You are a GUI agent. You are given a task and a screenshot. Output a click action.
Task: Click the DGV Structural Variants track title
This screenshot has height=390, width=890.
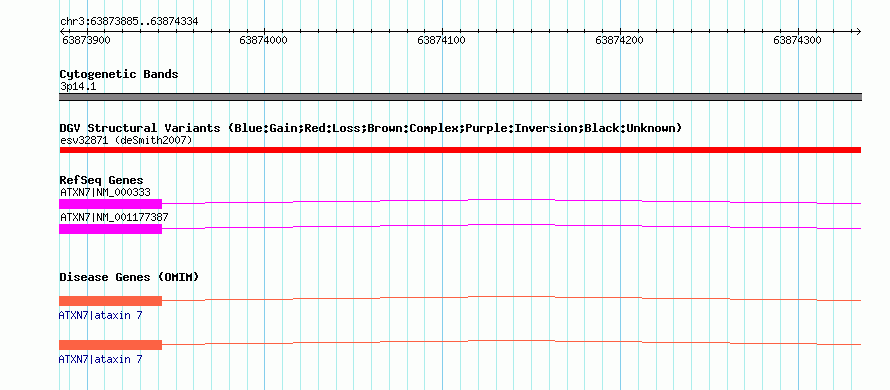[x=371, y=128]
